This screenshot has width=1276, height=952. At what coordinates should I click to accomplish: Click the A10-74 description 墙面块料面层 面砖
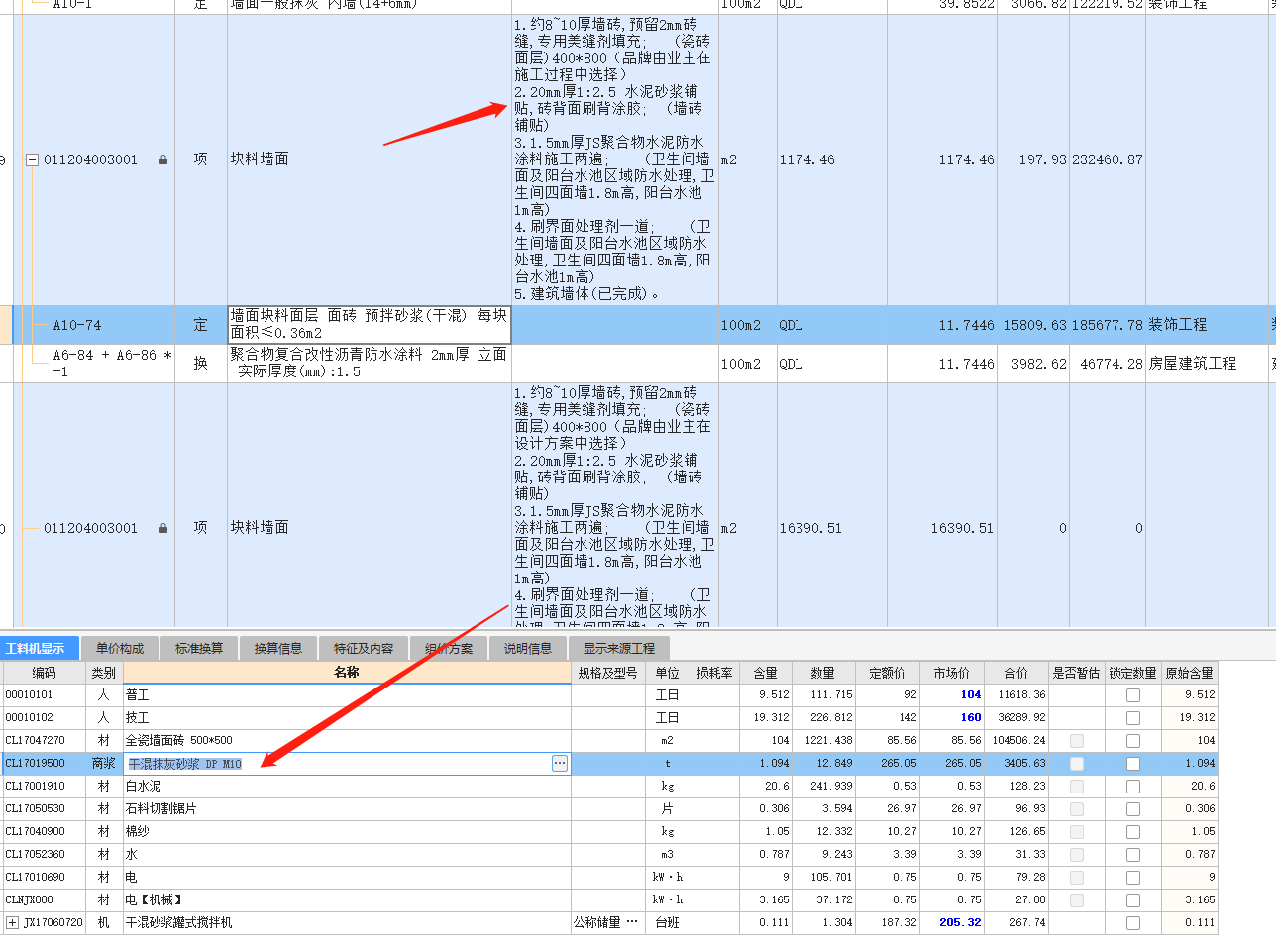pos(370,325)
